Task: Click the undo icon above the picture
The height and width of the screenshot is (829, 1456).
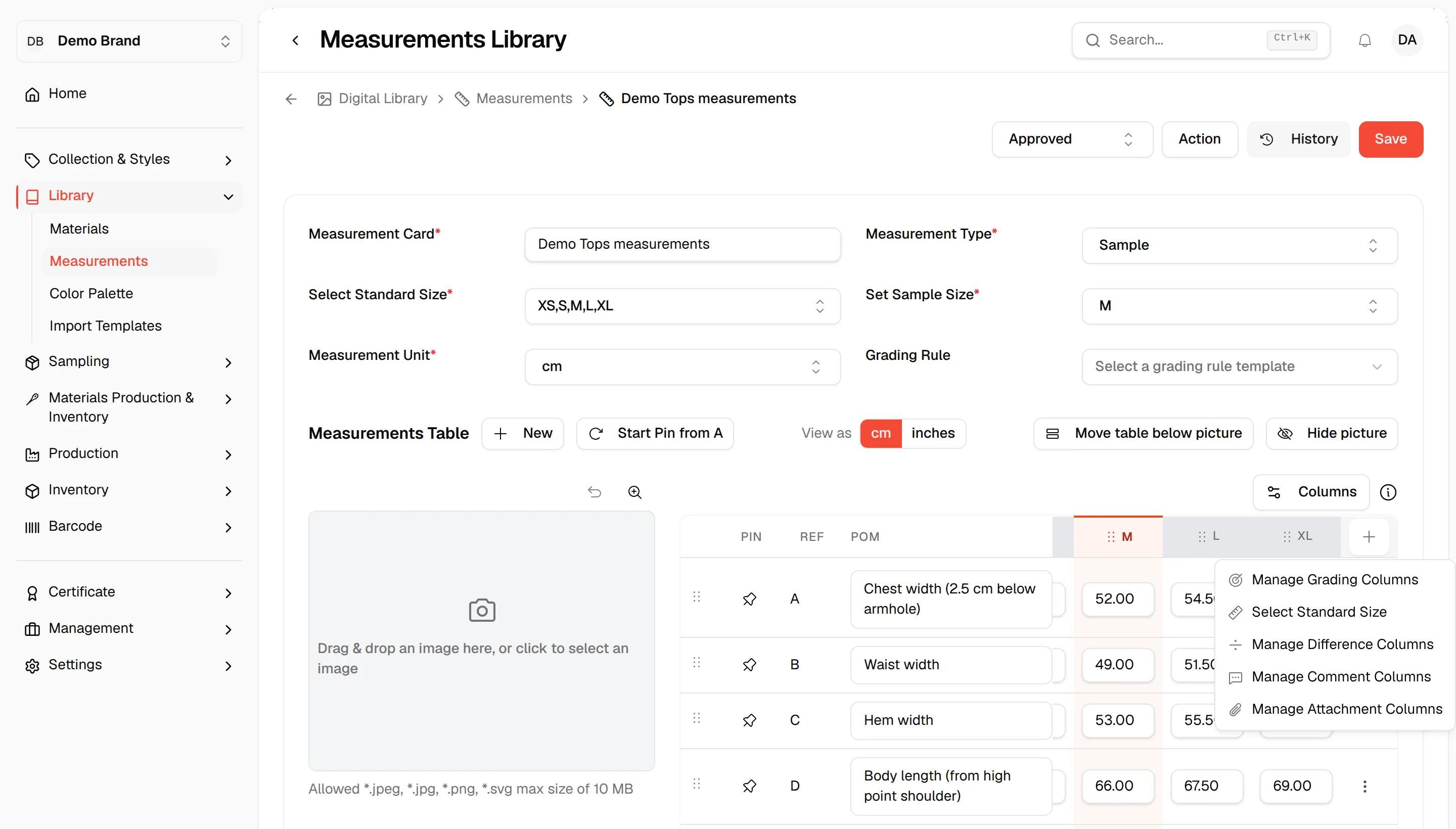Action: tap(595, 492)
